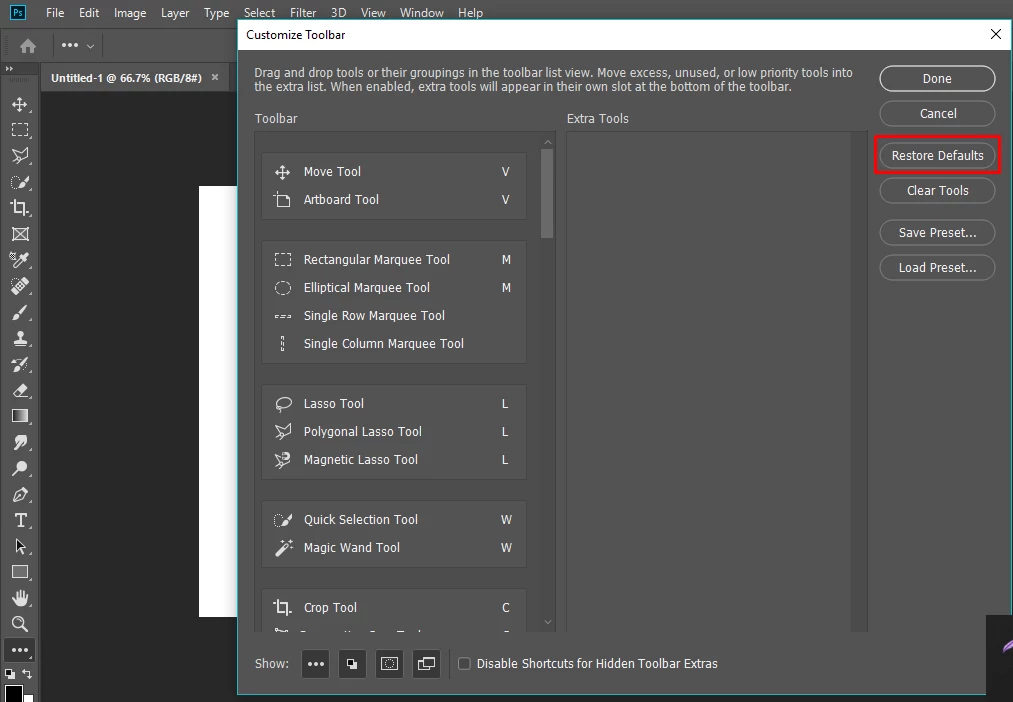Select the Frame tool in left toolbar
Image resolution: width=1013 pixels, height=702 pixels.
point(20,234)
